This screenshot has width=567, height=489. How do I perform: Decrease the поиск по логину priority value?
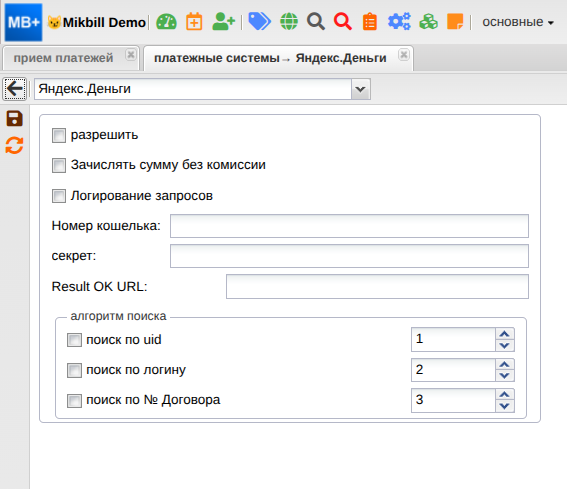click(505, 376)
